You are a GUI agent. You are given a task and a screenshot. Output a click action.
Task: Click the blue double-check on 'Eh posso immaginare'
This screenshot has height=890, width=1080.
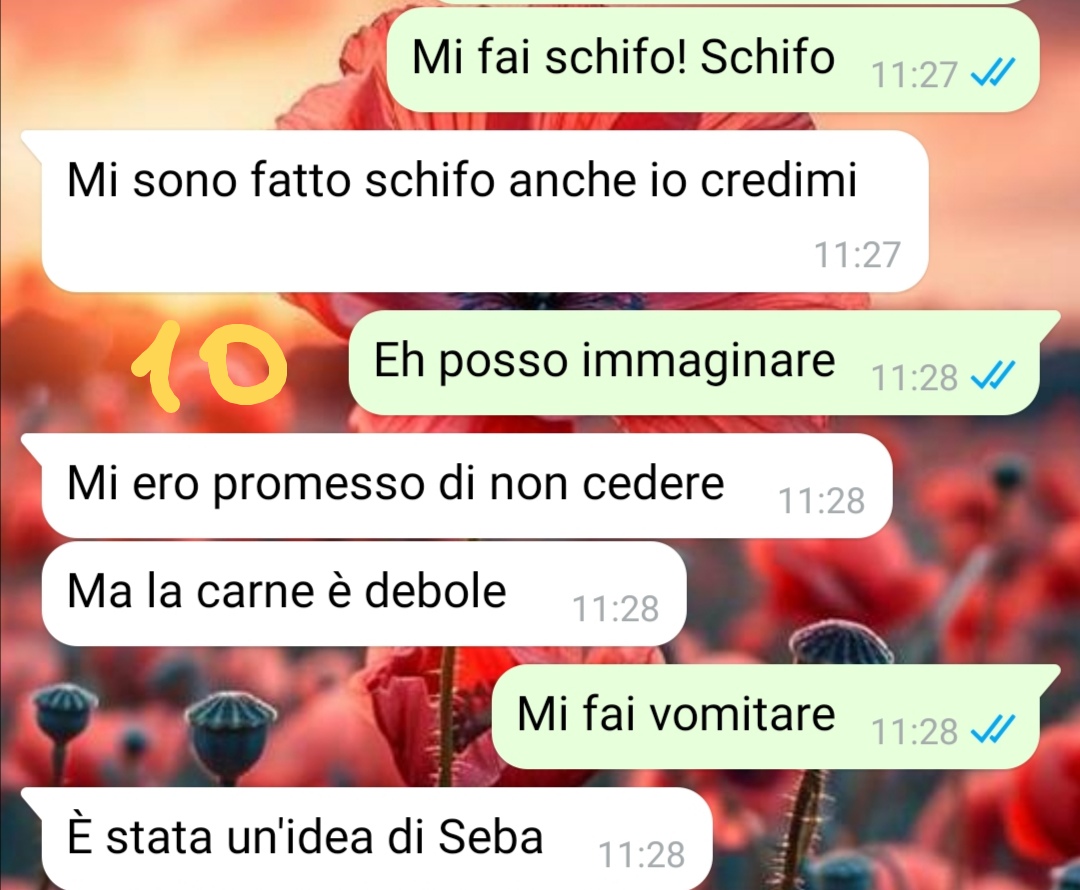[993, 376]
